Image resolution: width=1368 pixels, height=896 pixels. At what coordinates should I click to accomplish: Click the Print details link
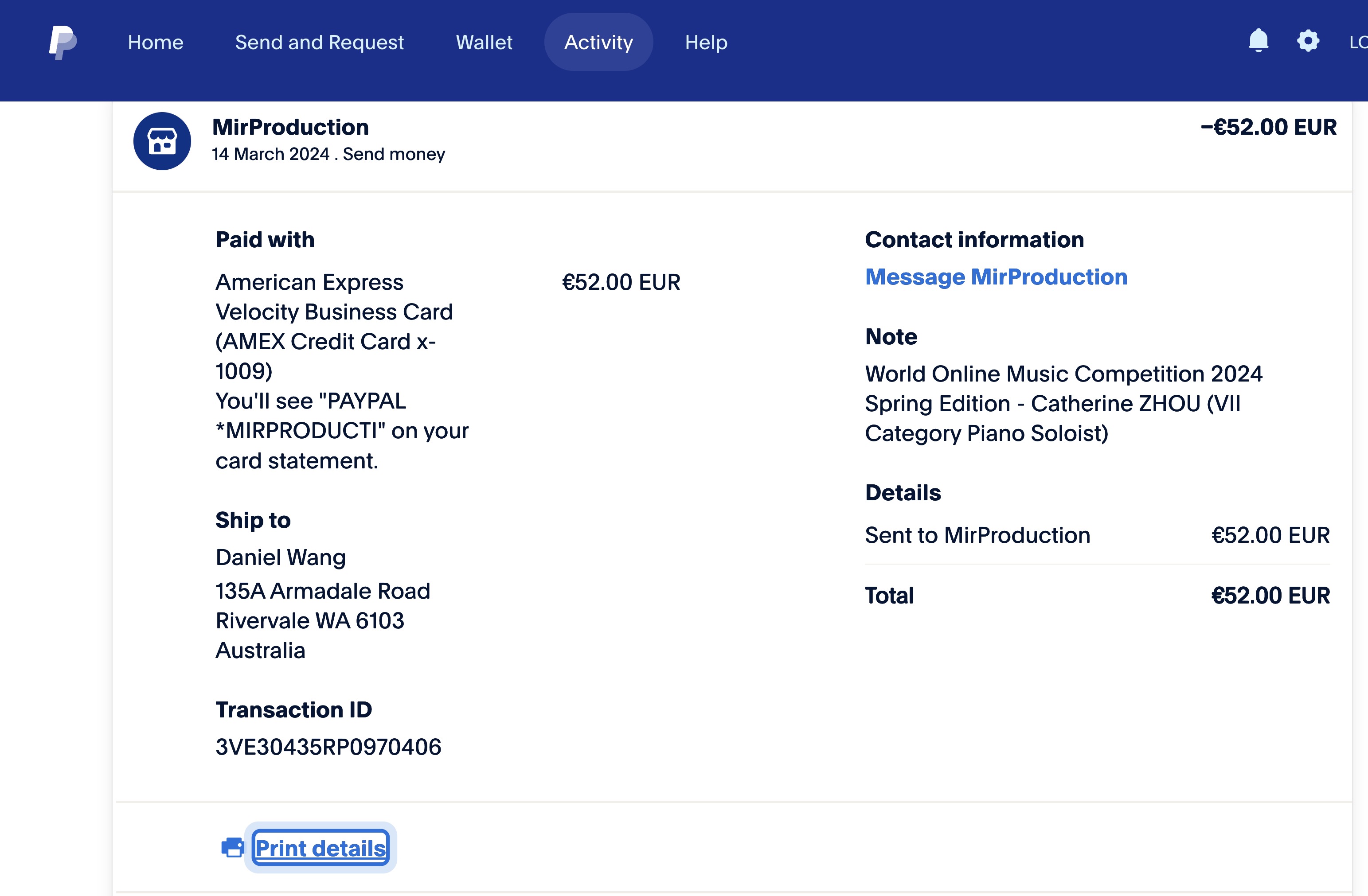click(x=320, y=848)
